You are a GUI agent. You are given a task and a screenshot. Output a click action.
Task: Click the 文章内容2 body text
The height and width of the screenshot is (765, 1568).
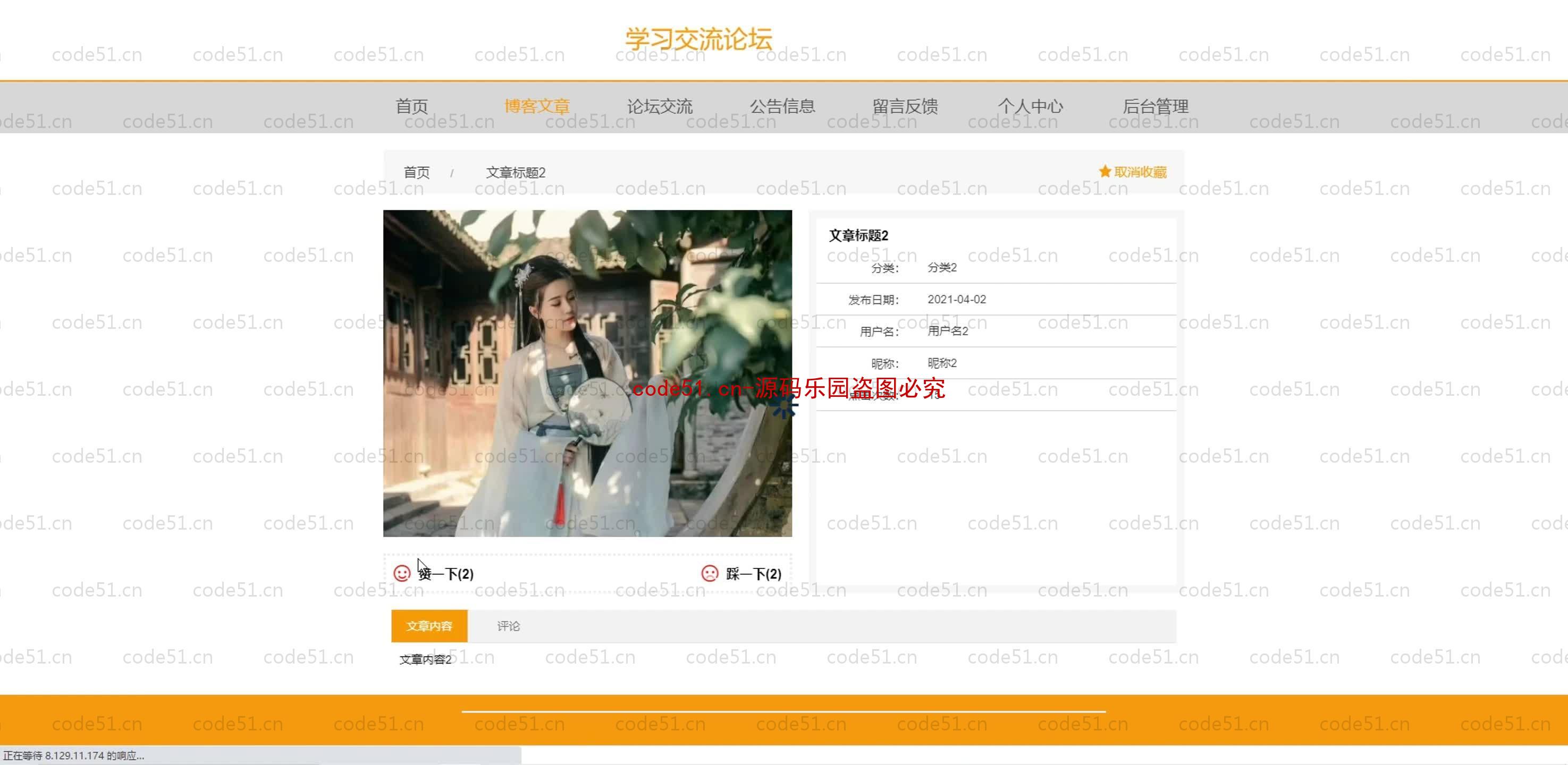coord(425,660)
